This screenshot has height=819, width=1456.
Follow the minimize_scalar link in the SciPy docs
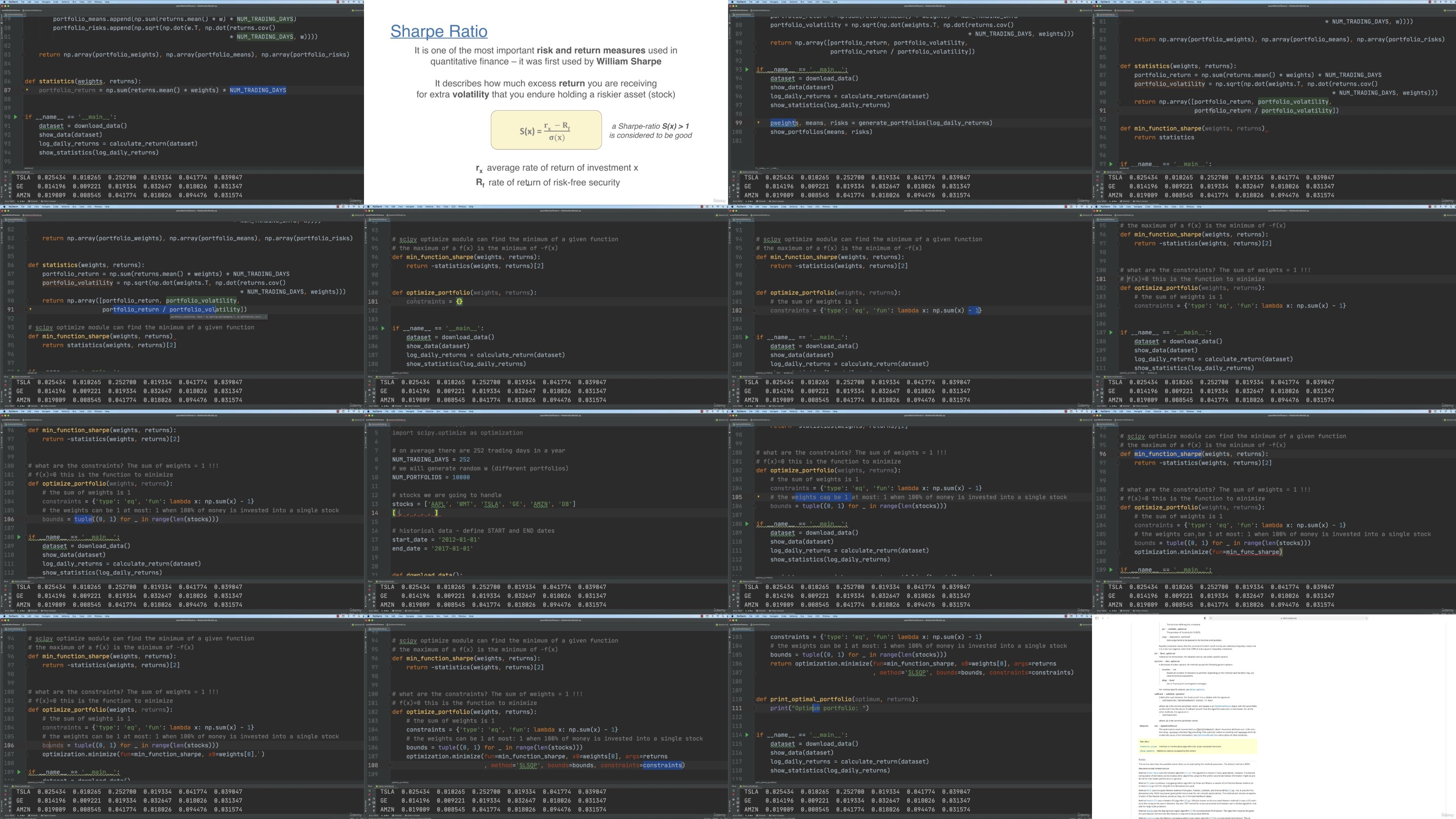[1148, 747]
